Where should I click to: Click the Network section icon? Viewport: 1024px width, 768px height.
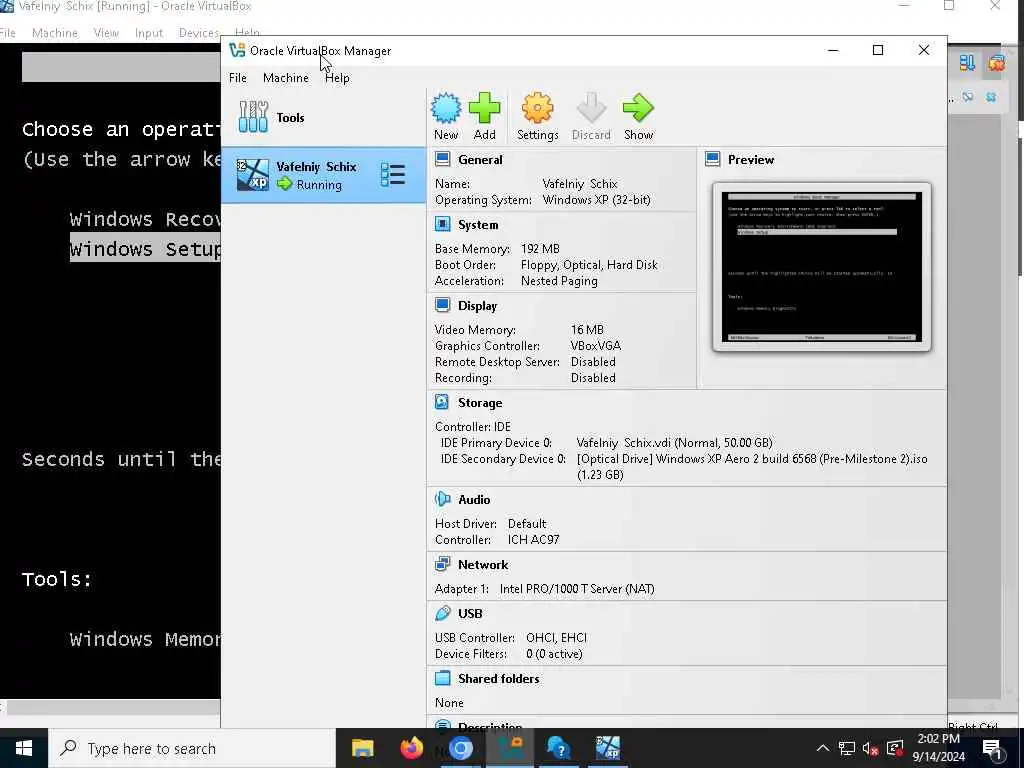click(443, 564)
